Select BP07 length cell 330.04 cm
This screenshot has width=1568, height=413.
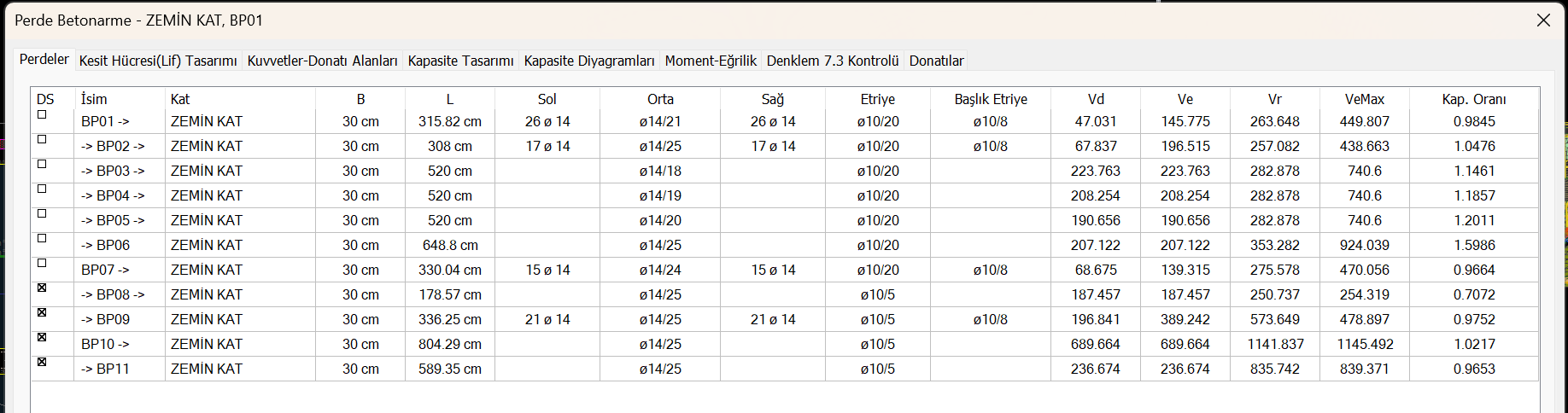click(x=450, y=270)
